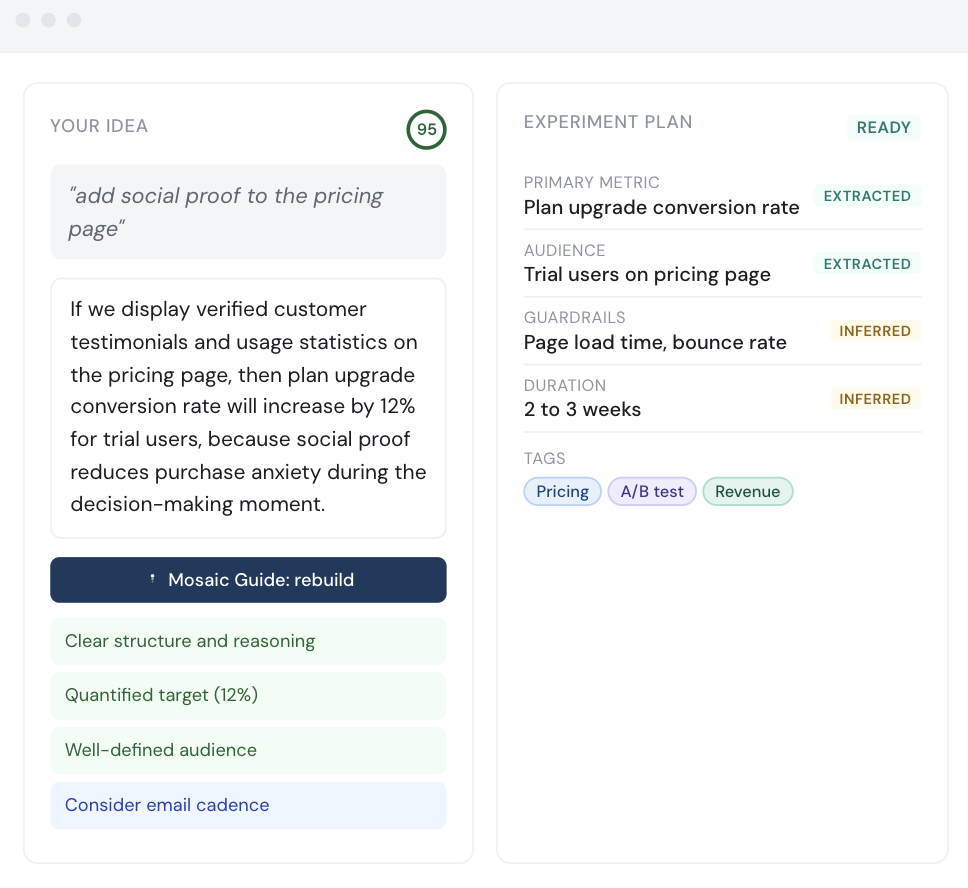968x888 pixels.
Task: Click 'Trial users on pricing page' audience value
Action: coord(647,275)
